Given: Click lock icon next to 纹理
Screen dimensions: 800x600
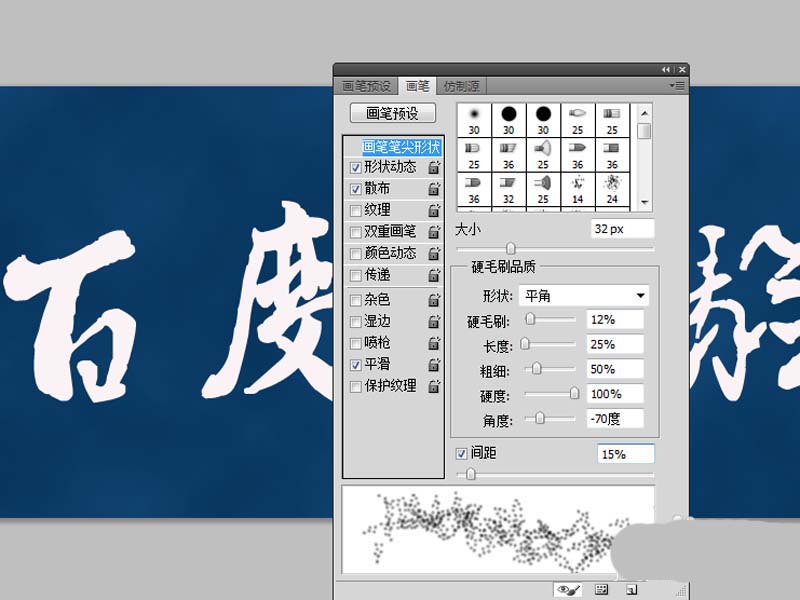Looking at the screenshot, I should (x=434, y=210).
